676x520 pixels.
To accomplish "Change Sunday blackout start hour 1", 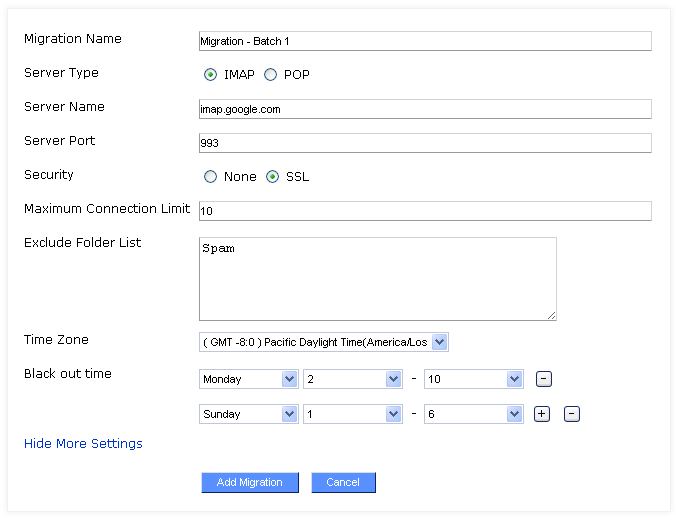I will (x=353, y=414).
